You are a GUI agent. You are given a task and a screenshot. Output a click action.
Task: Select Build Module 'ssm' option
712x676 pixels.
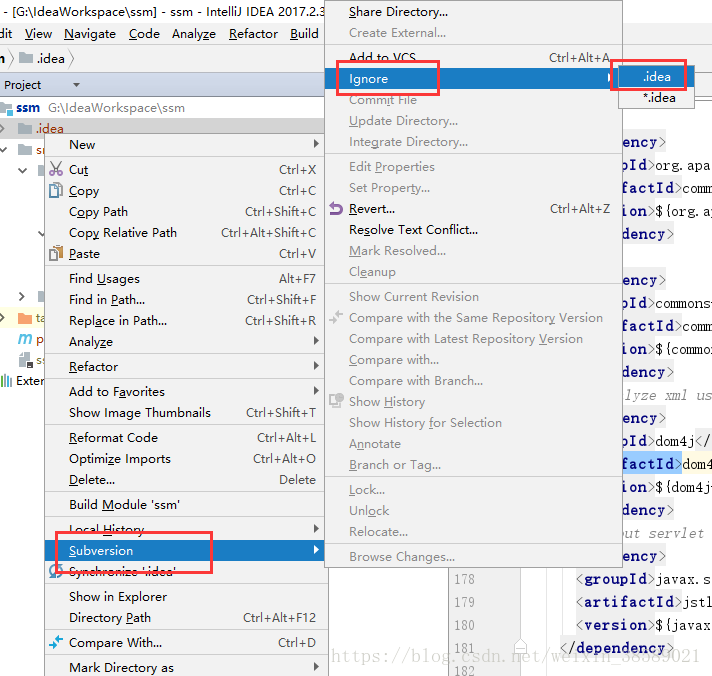[184, 504]
